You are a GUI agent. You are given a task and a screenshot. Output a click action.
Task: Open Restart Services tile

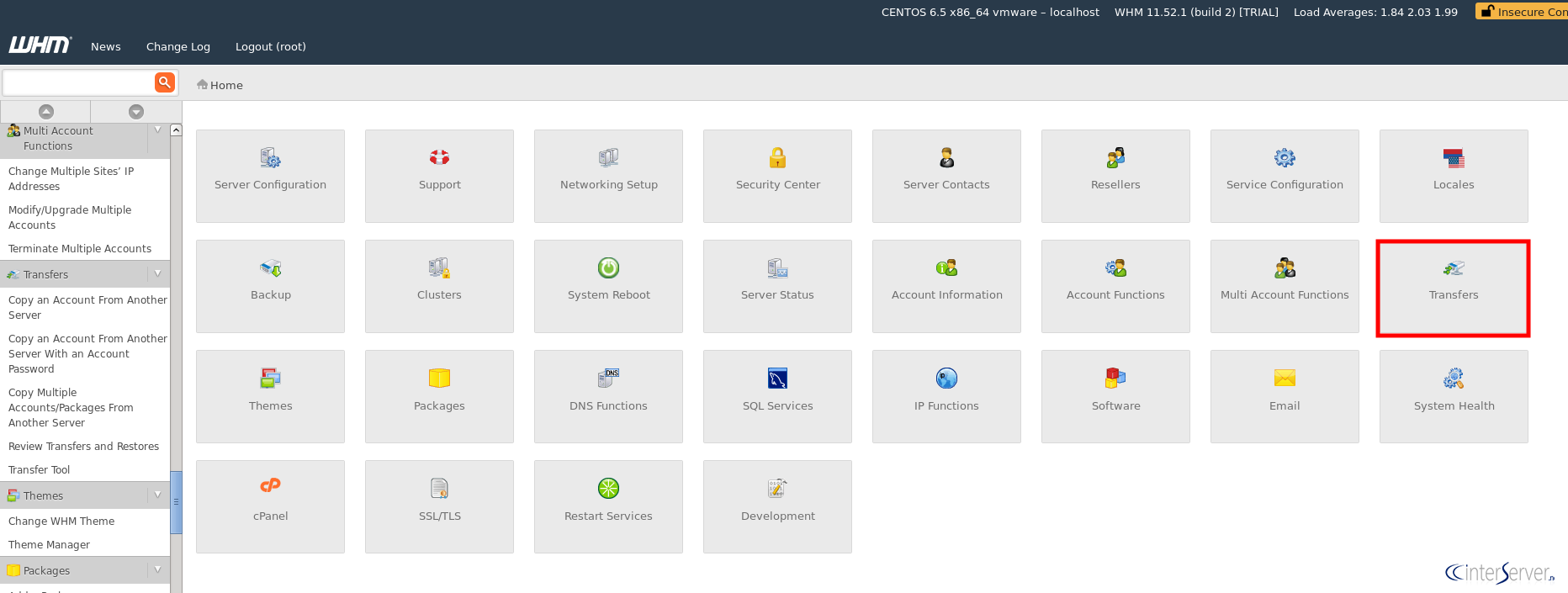click(x=608, y=506)
